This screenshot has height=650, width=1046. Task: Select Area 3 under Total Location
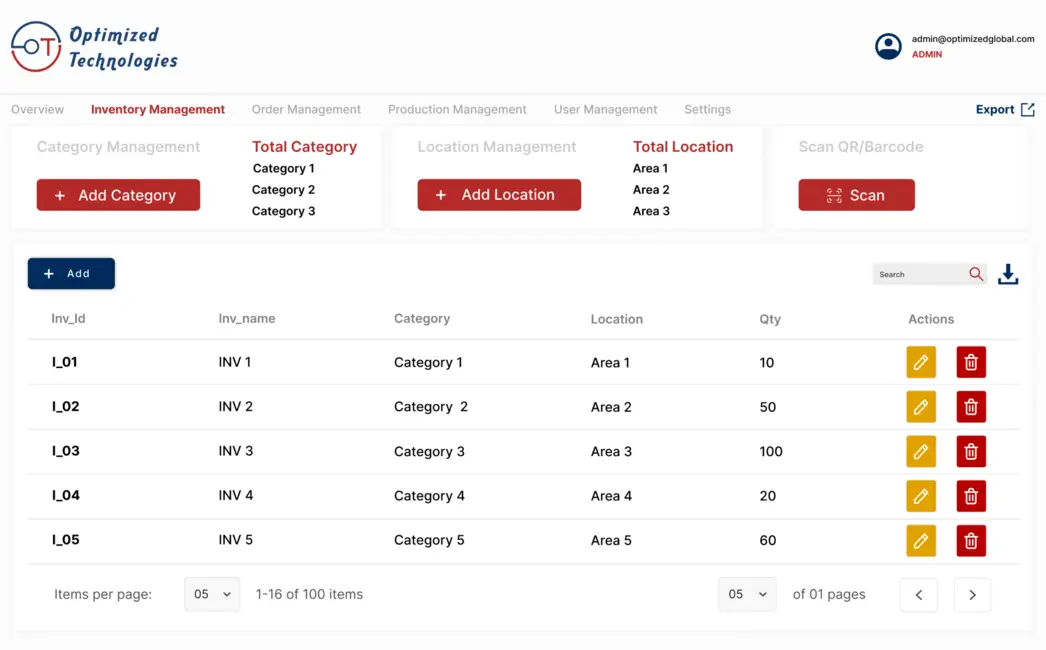pyautogui.click(x=651, y=211)
